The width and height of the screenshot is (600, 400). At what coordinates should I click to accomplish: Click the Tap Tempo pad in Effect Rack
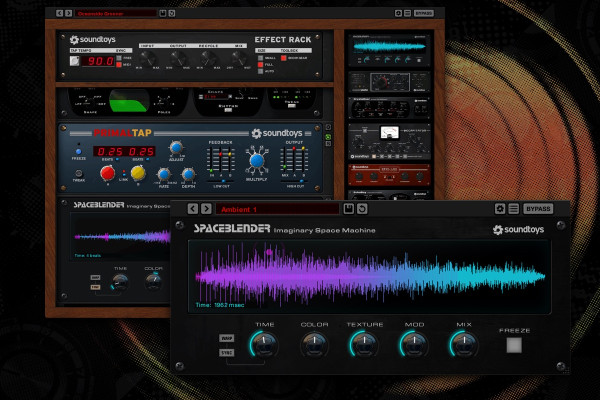(75, 61)
